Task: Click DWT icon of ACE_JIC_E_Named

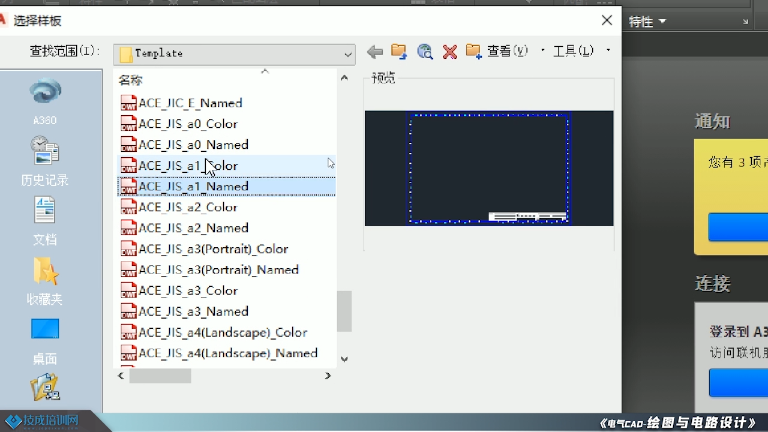Action: 128,103
